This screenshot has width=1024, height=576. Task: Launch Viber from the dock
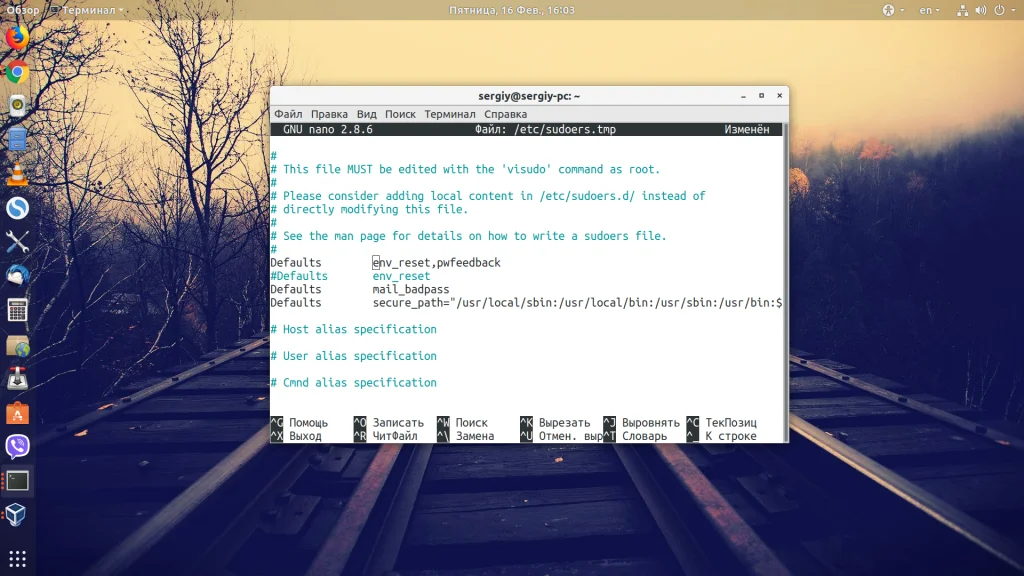17,447
